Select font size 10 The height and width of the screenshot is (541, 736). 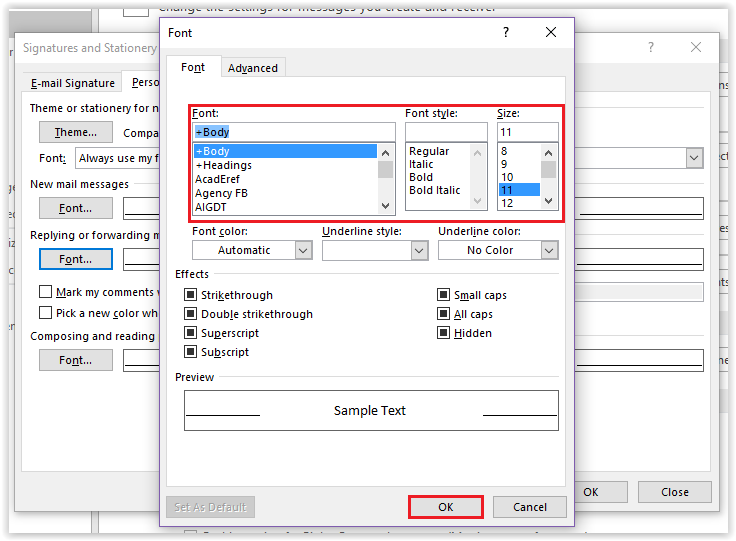[519, 177]
